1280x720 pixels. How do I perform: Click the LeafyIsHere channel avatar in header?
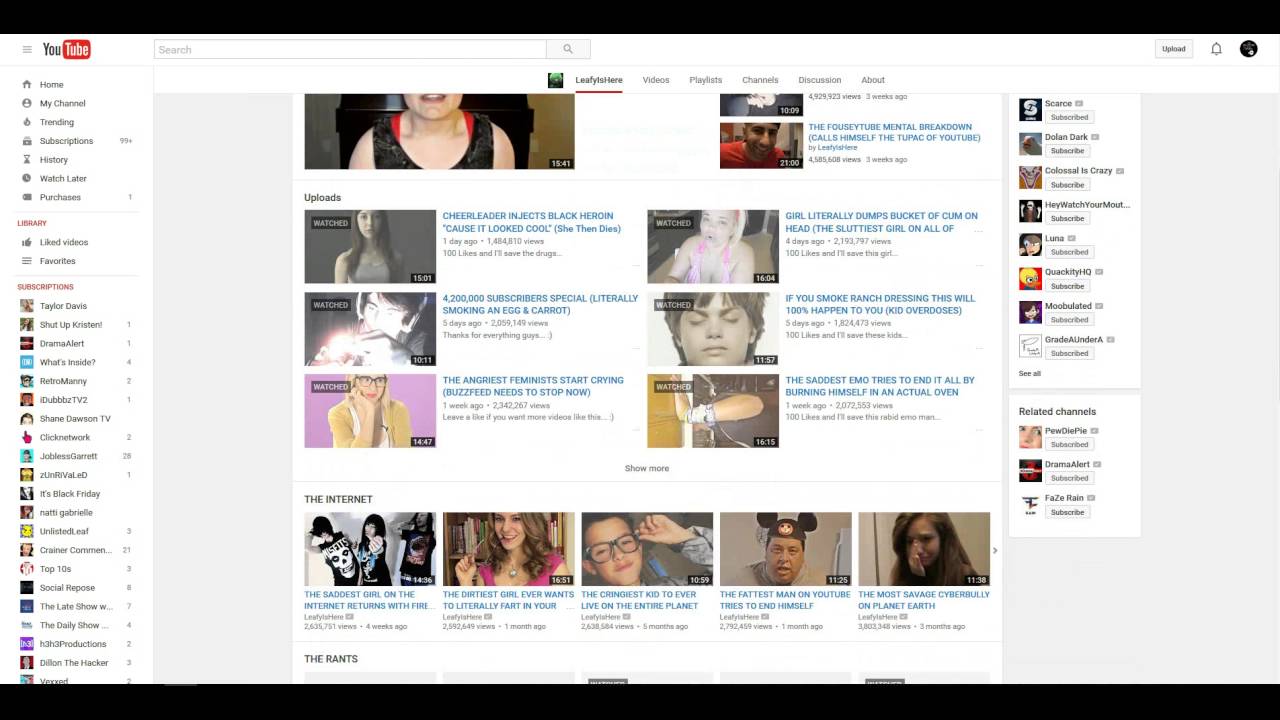click(x=555, y=80)
